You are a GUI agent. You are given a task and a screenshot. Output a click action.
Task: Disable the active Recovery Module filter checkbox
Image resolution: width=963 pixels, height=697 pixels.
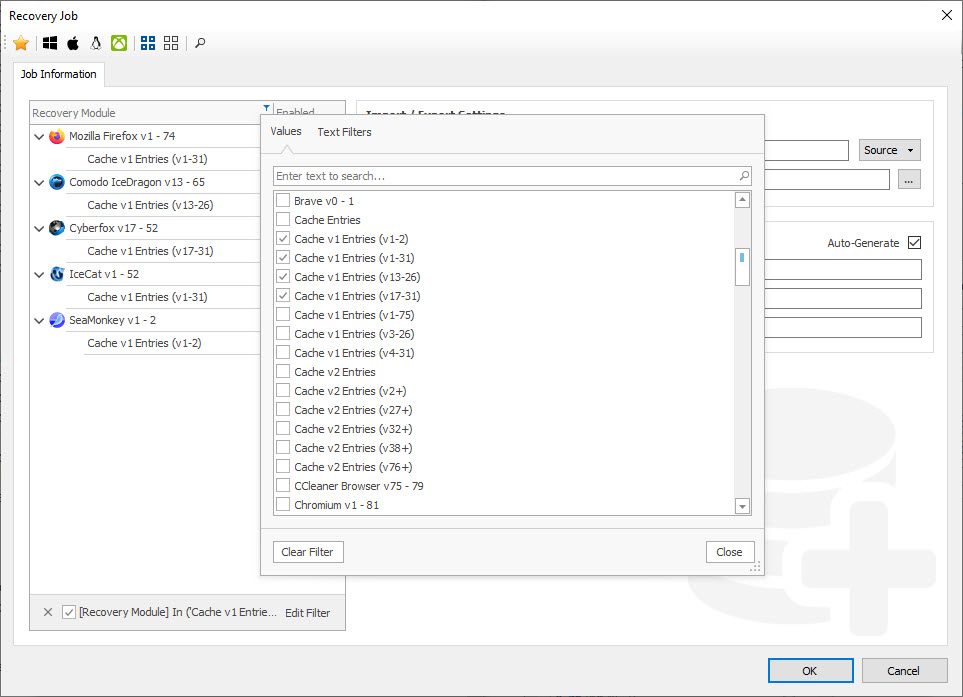(69, 612)
